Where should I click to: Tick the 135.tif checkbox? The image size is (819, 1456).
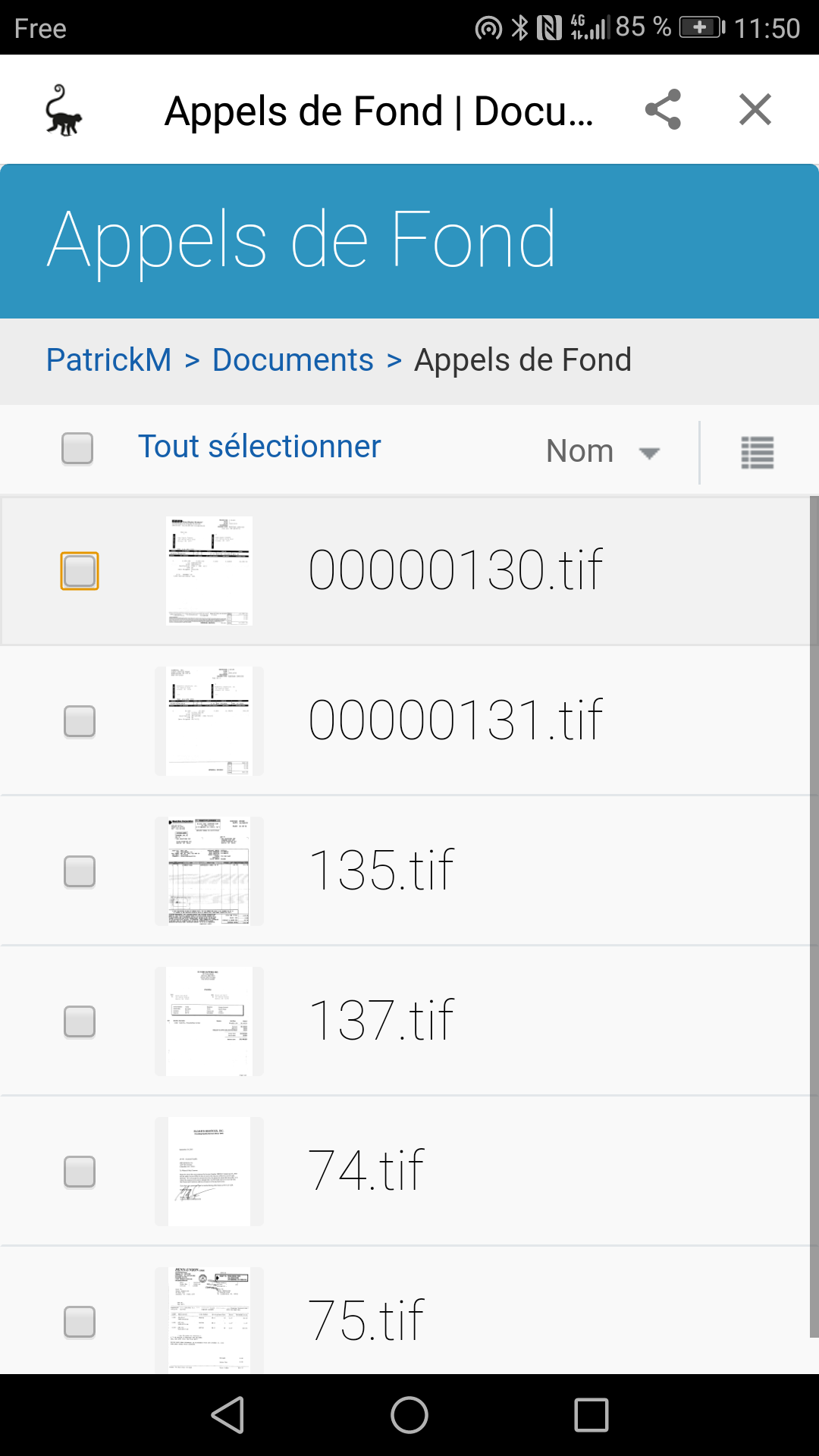click(x=80, y=871)
